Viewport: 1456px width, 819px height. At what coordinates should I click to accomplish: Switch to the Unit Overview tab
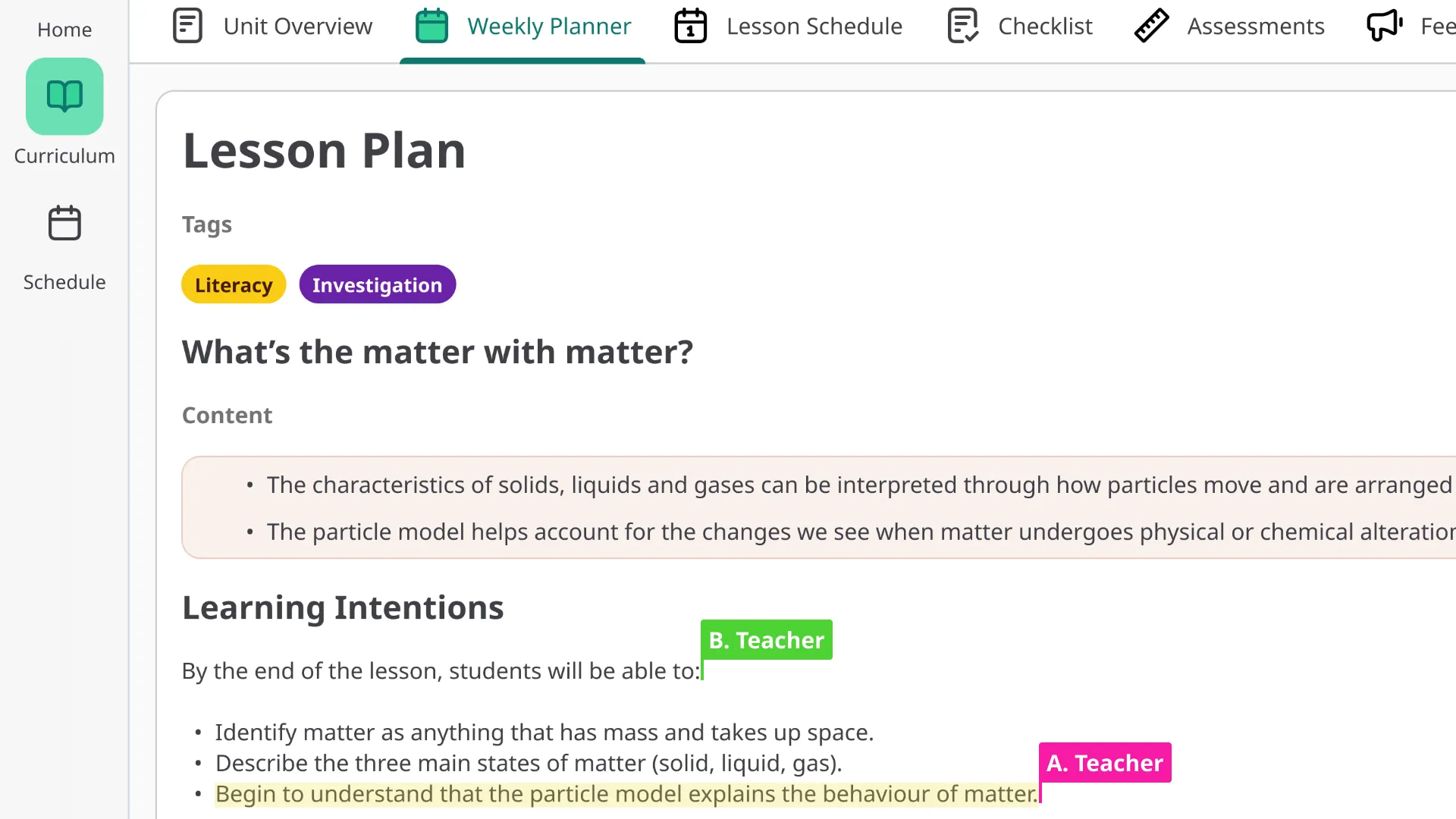tap(297, 27)
